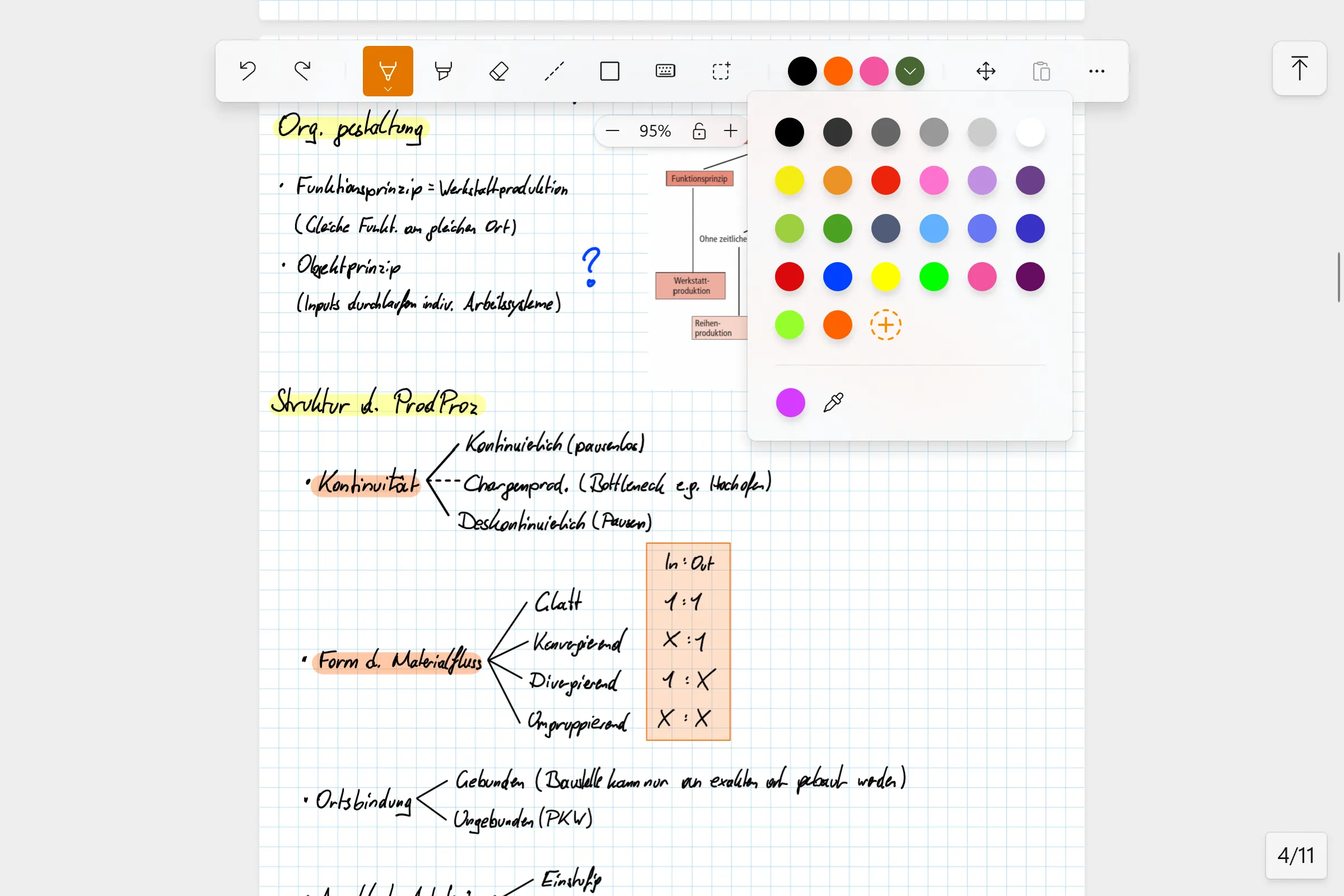Pick the light lavender palette swatch
This screenshot has height=896, width=1344.
982,180
